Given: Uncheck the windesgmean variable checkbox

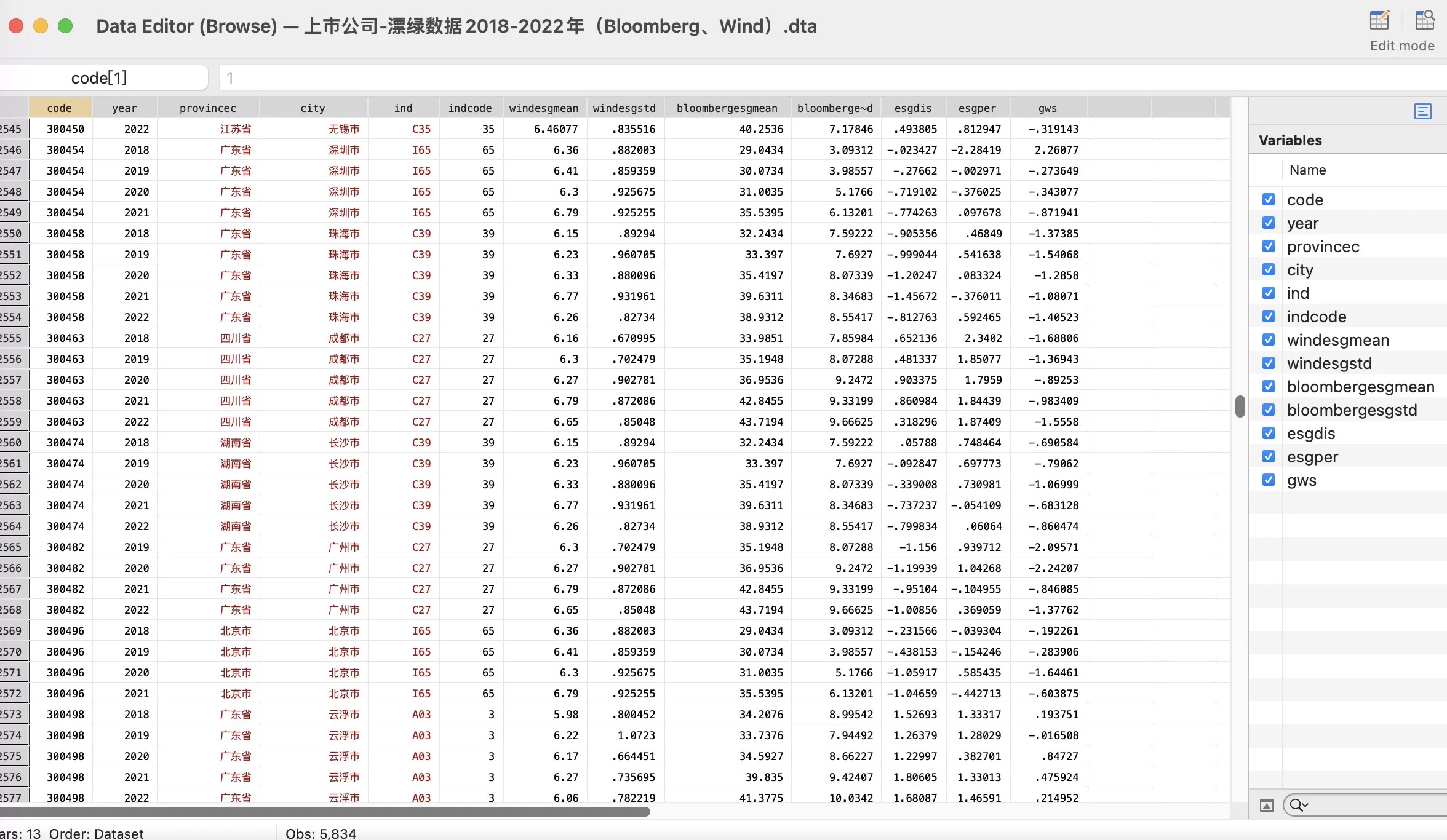Looking at the screenshot, I should (x=1268, y=339).
